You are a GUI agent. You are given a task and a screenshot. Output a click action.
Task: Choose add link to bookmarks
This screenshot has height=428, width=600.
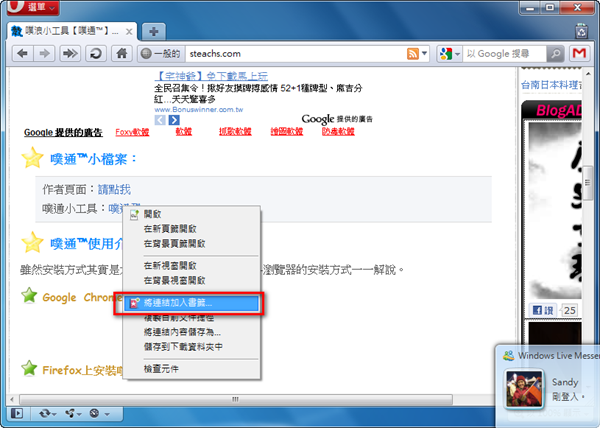192,303
